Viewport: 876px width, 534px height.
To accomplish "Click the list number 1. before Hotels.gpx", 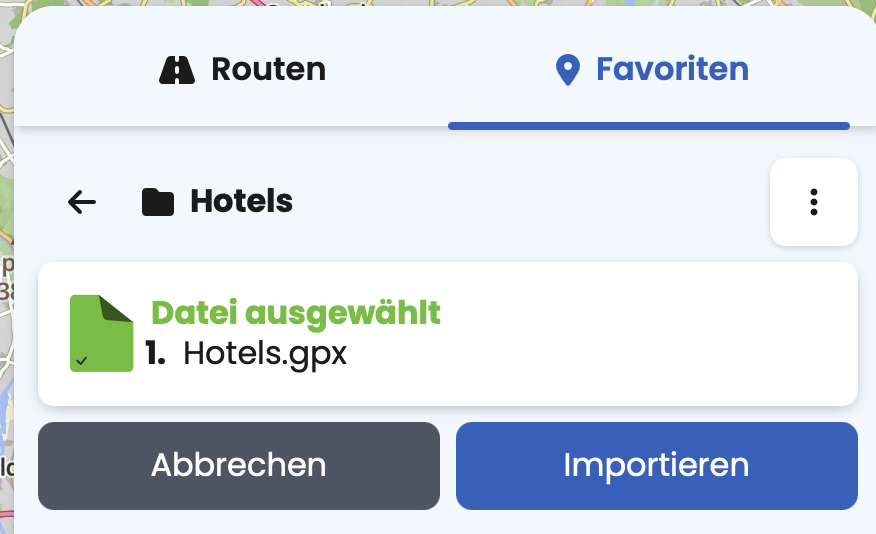I will click(x=155, y=354).
